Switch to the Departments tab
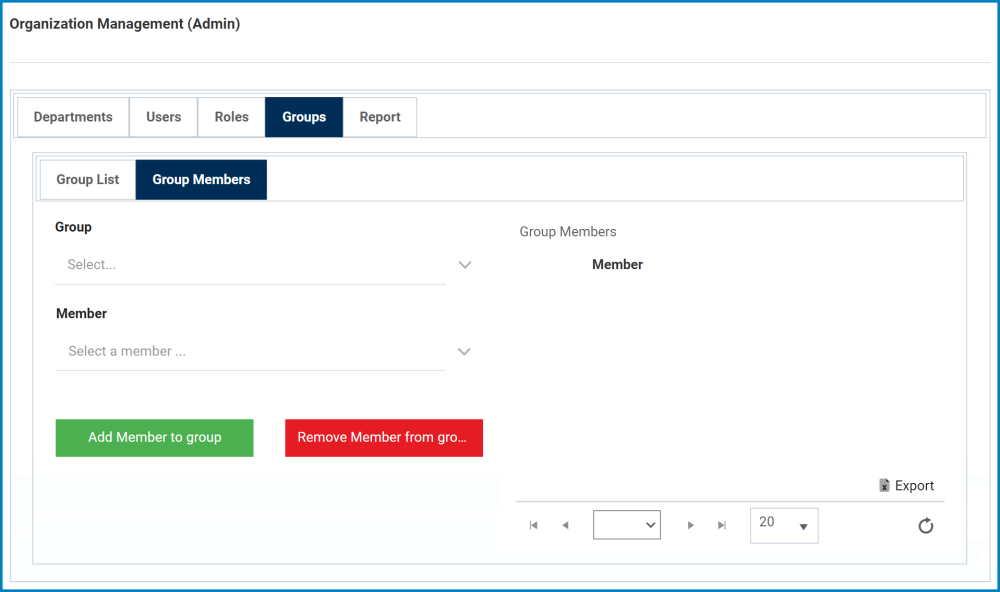The height and width of the screenshot is (592, 1000). [x=72, y=117]
